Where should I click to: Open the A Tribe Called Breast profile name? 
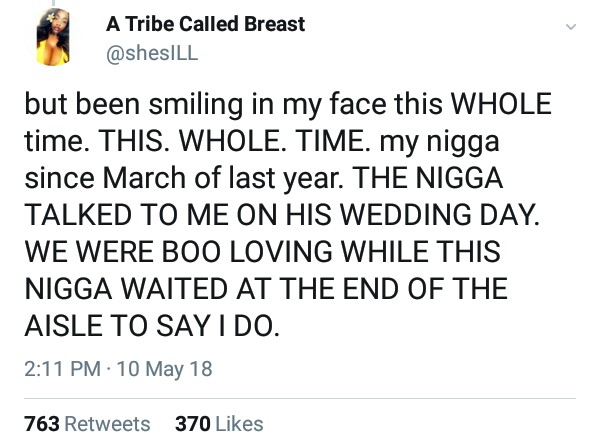coord(205,24)
